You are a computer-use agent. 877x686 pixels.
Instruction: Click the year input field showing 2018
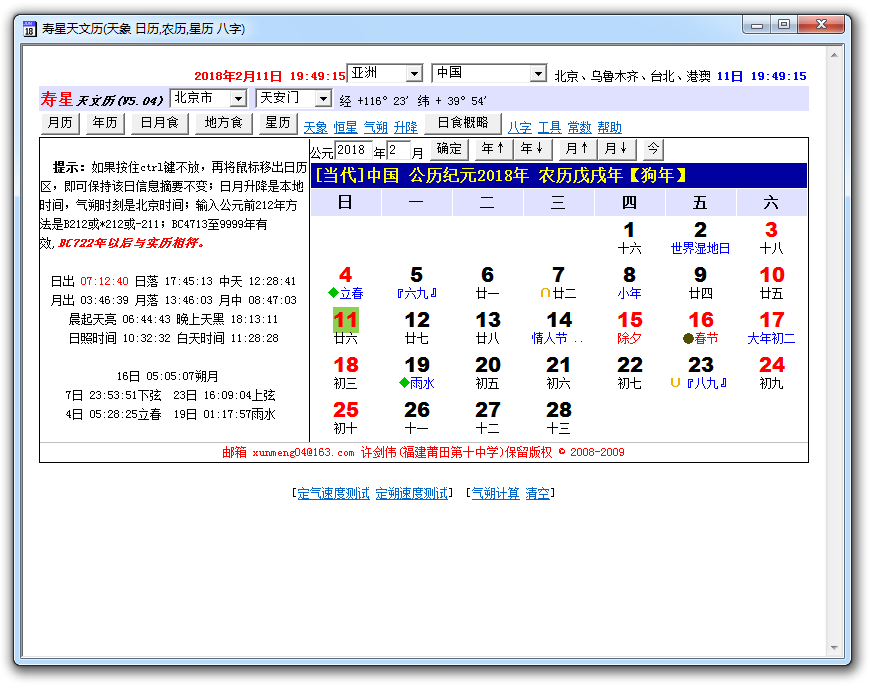tap(354, 150)
